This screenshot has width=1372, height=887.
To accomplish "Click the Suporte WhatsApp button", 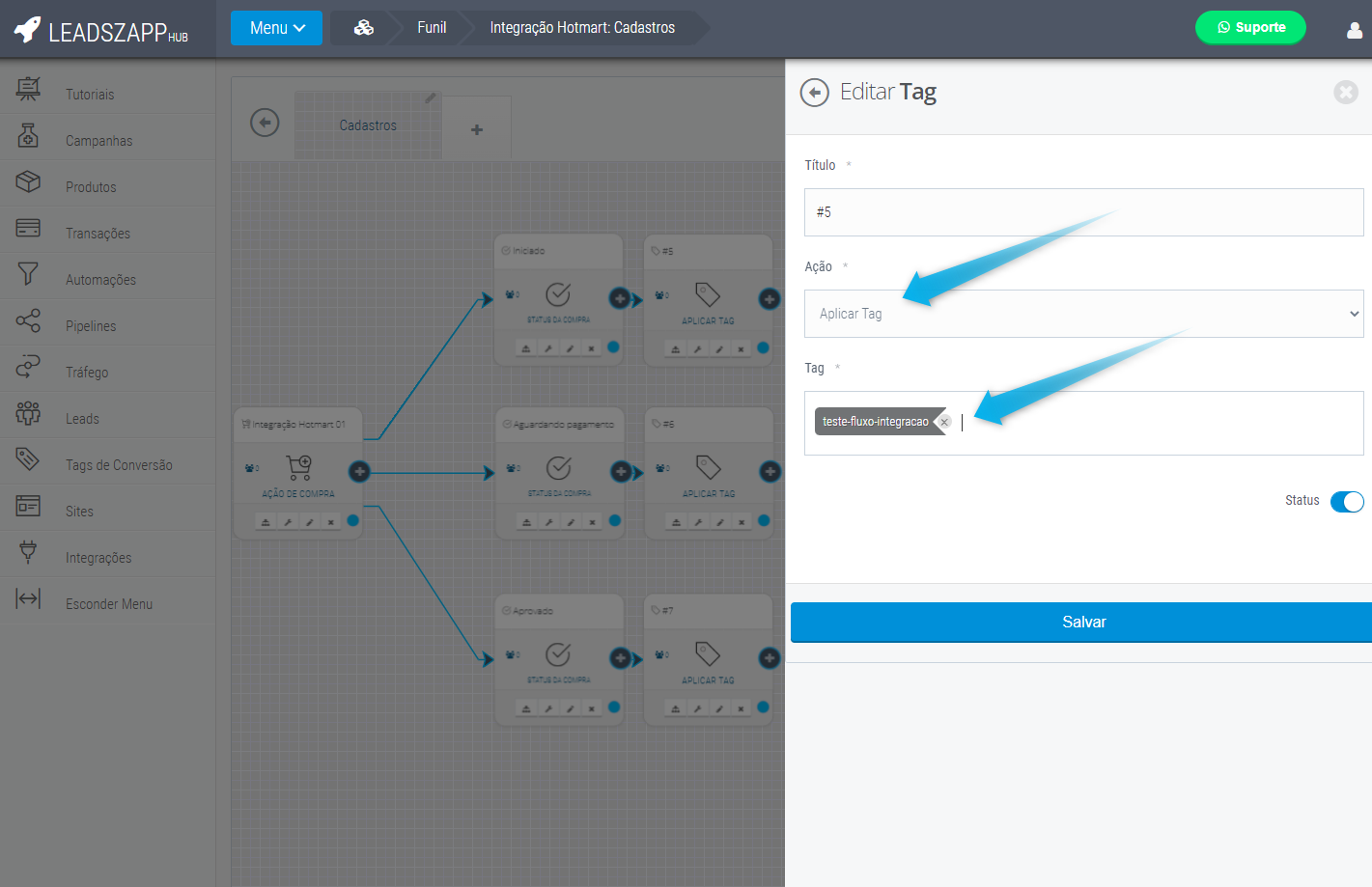I will click(x=1249, y=27).
